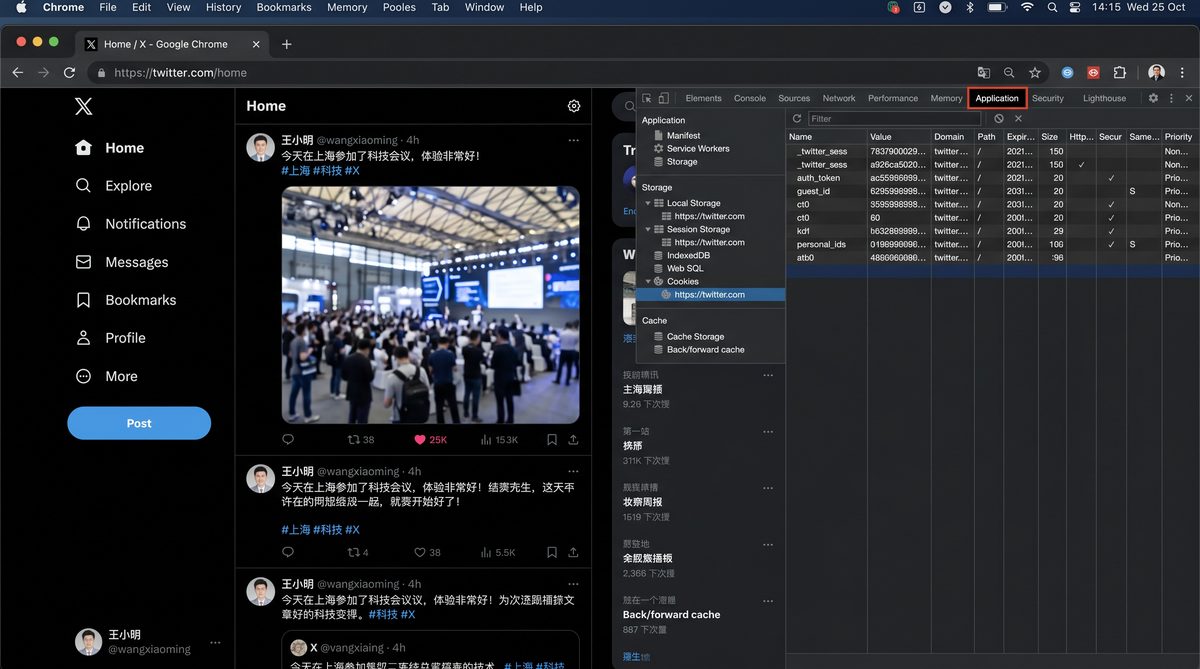The image size is (1200, 669).
Task: Open options for trend showing 311K
Action: (768, 432)
